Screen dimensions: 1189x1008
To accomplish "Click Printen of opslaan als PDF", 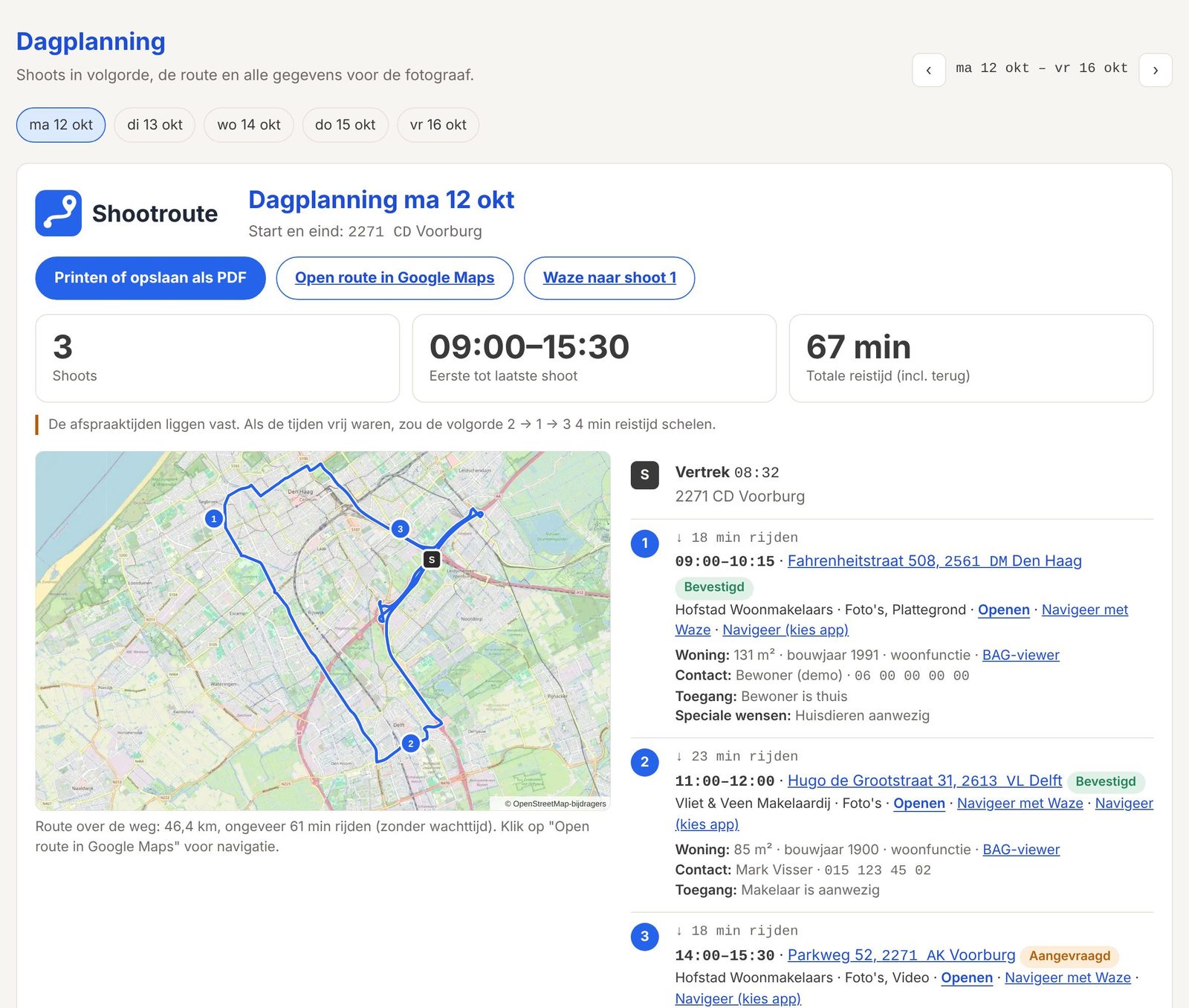I will (150, 278).
